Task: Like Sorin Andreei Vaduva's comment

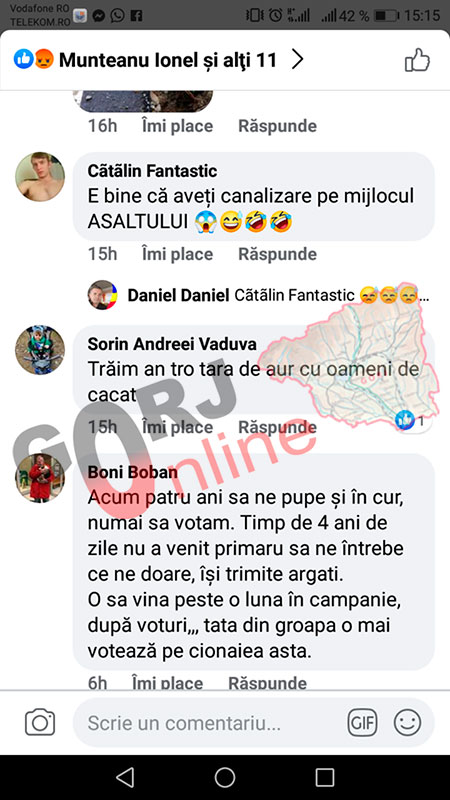Action: [x=177, y=427]
